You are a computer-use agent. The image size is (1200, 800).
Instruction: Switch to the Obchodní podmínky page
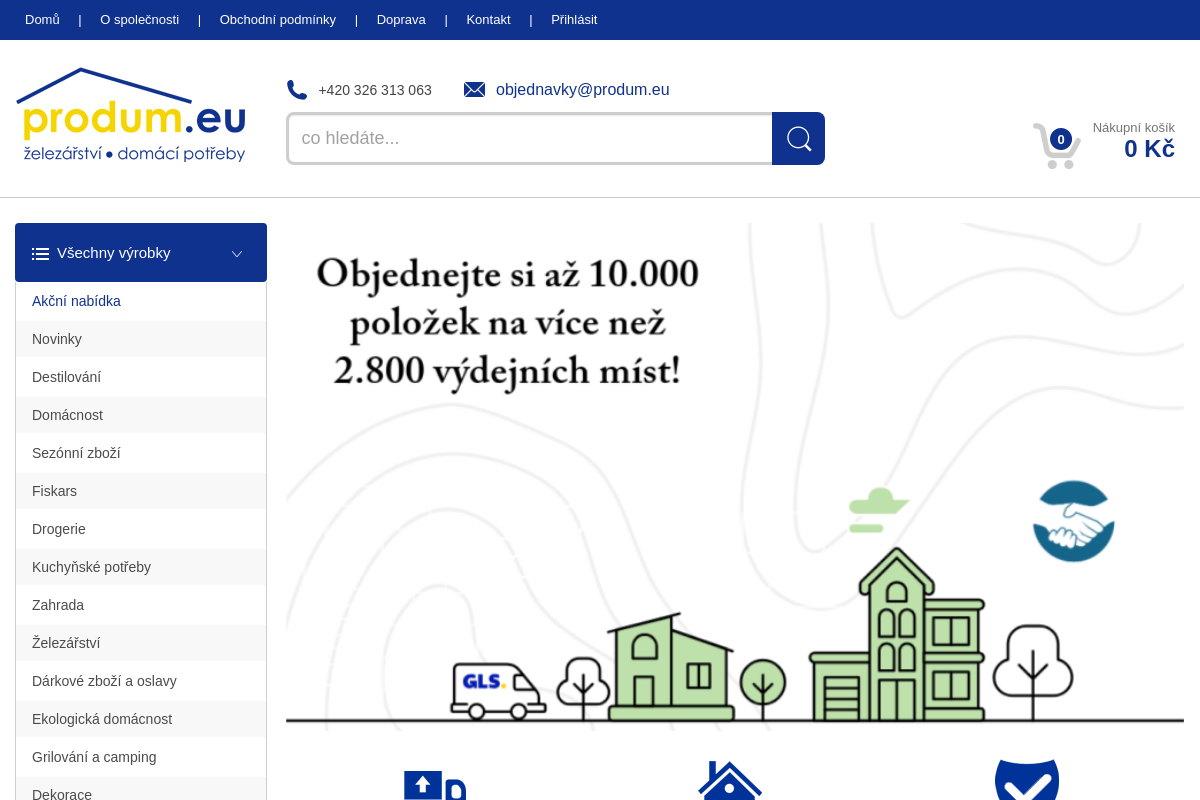point(277,19)
